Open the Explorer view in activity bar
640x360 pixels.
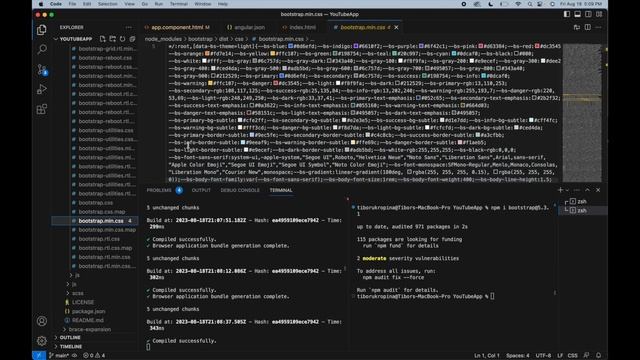(x=42, y=30)
